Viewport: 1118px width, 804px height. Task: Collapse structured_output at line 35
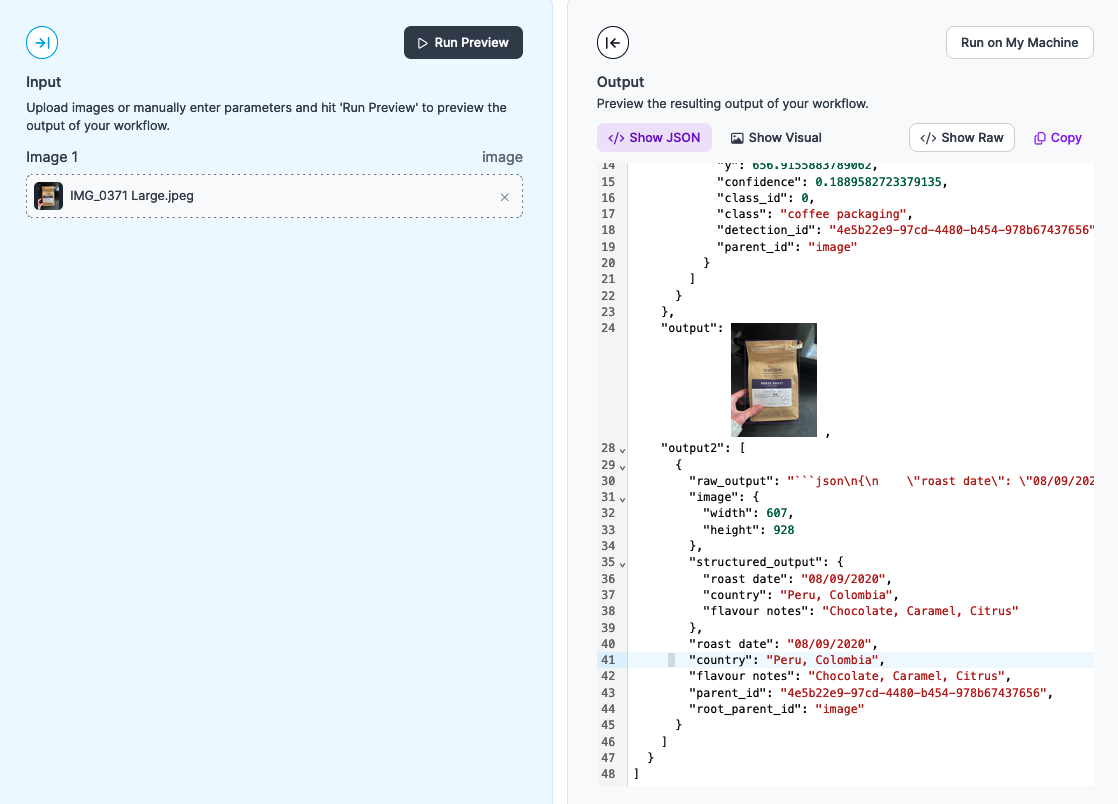pyautogui.click(x=622, y=564)
